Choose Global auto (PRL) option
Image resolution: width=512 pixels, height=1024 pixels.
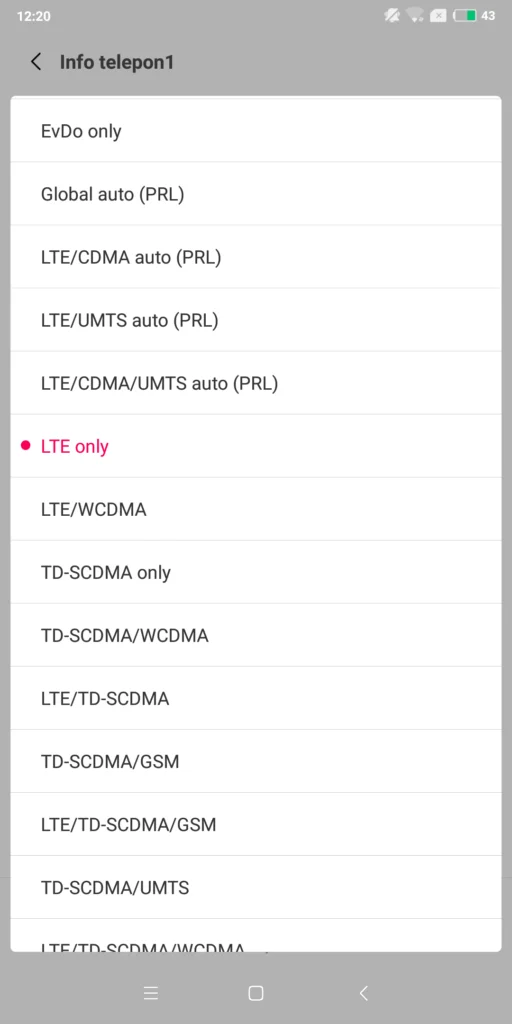click(x=256, y=194)
